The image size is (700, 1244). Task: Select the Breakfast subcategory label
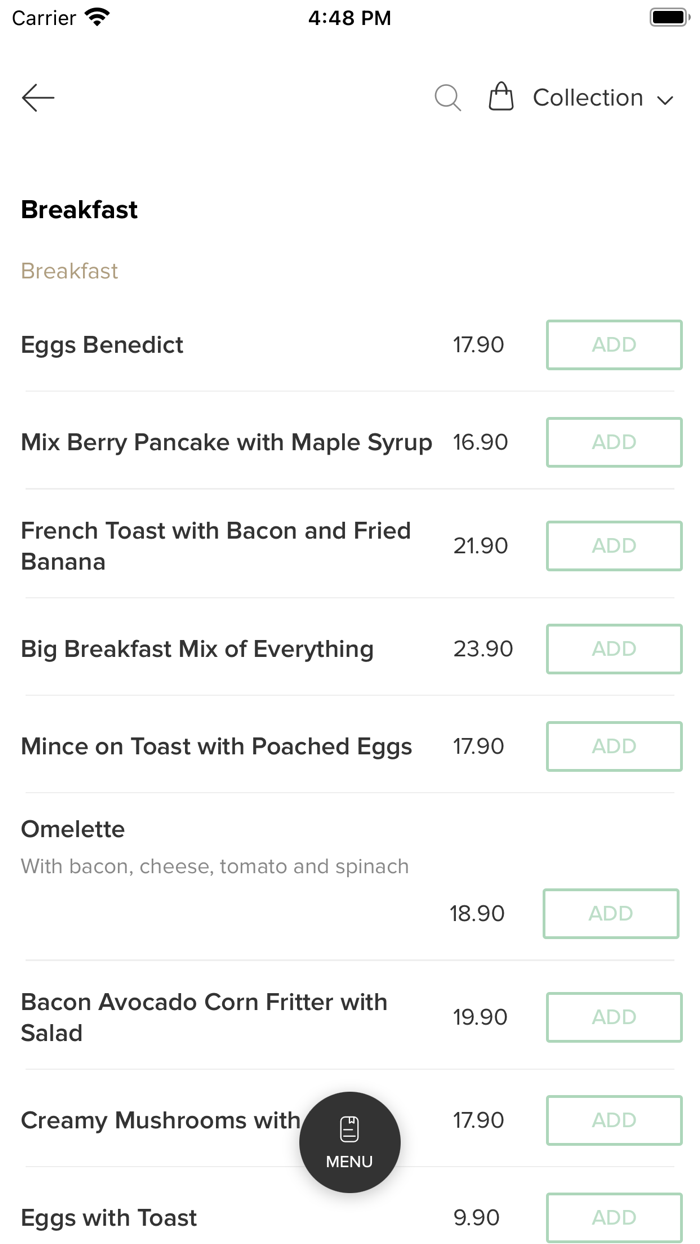click(70, 271)
